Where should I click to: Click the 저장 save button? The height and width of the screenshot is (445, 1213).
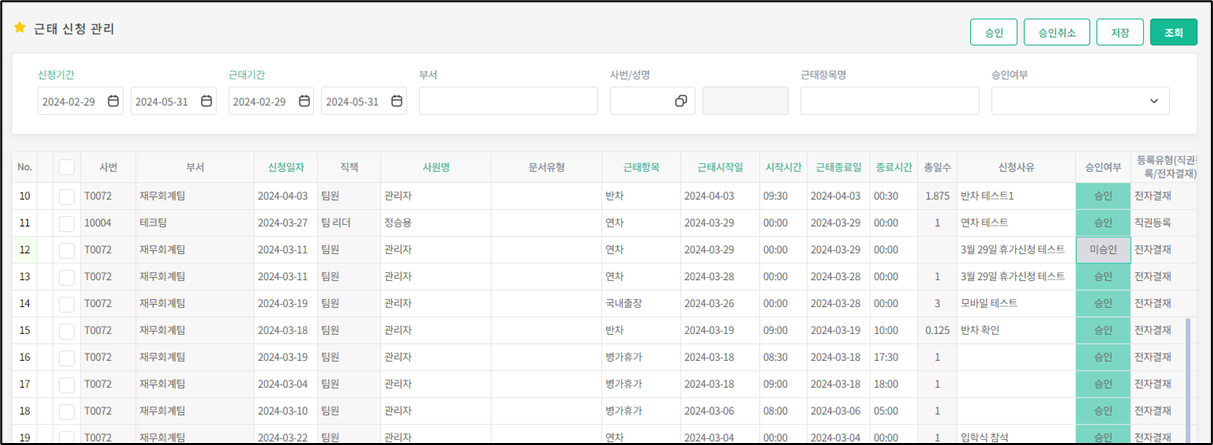point(1119,32)
